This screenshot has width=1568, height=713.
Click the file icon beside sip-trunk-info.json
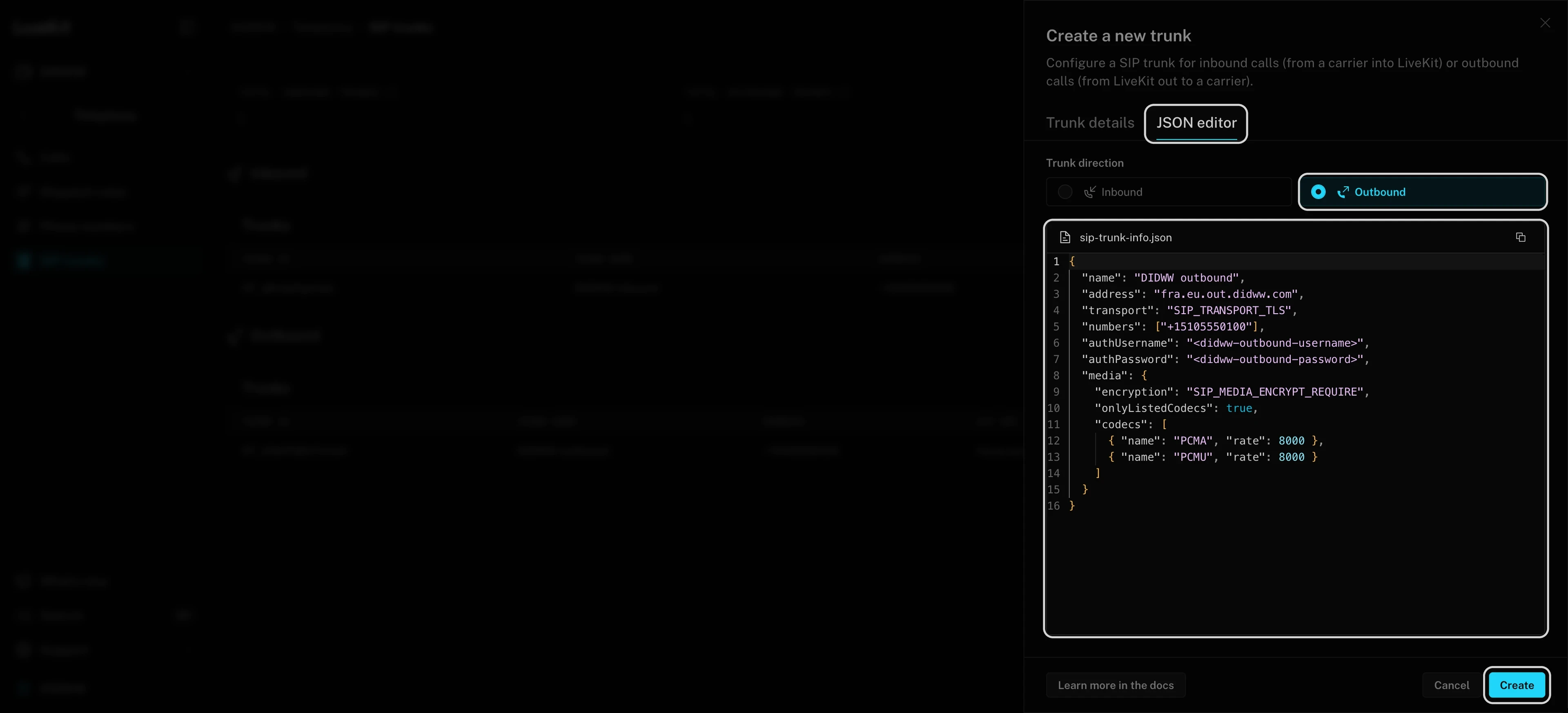1065,238
